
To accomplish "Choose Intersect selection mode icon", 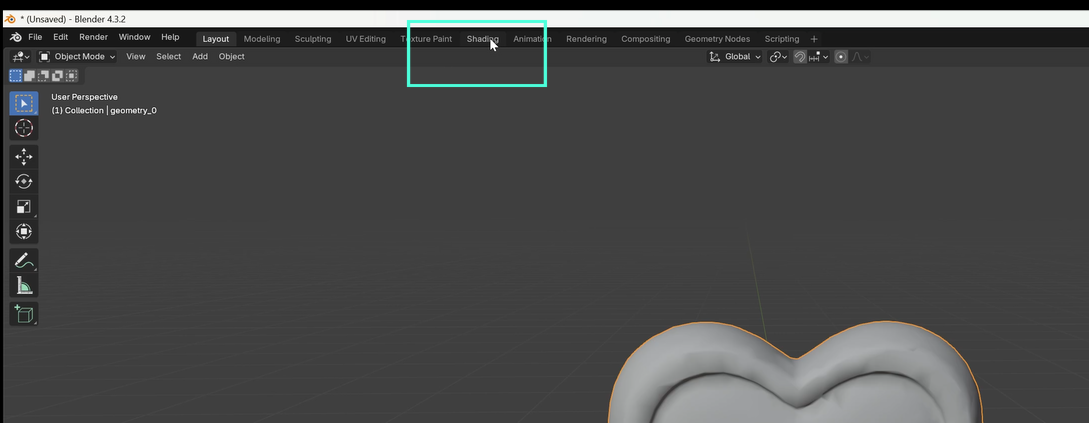I will 72,76.
